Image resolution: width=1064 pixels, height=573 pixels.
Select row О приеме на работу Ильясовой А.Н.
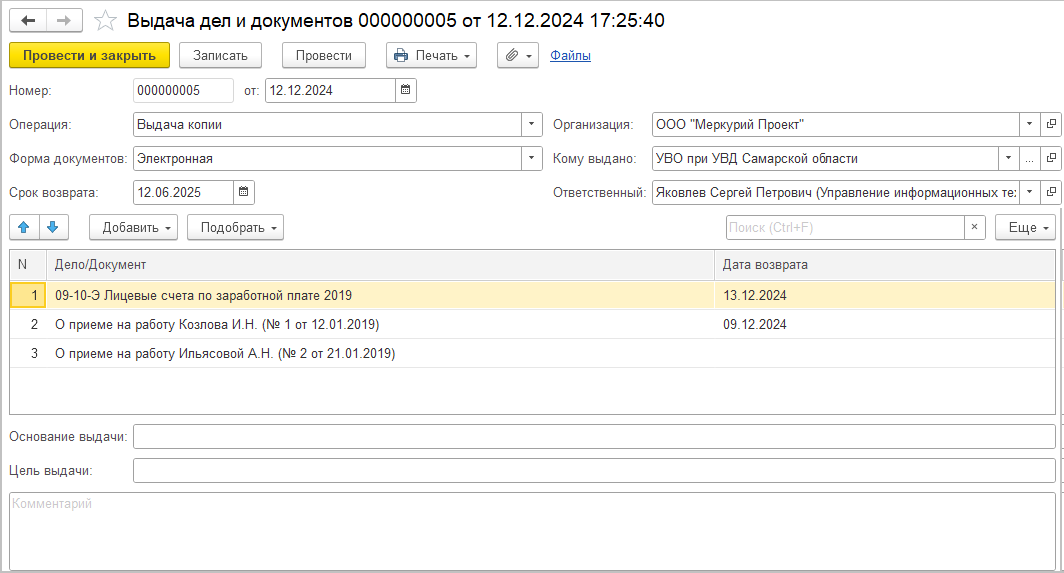pyautogui.click(x=533, y=353)
